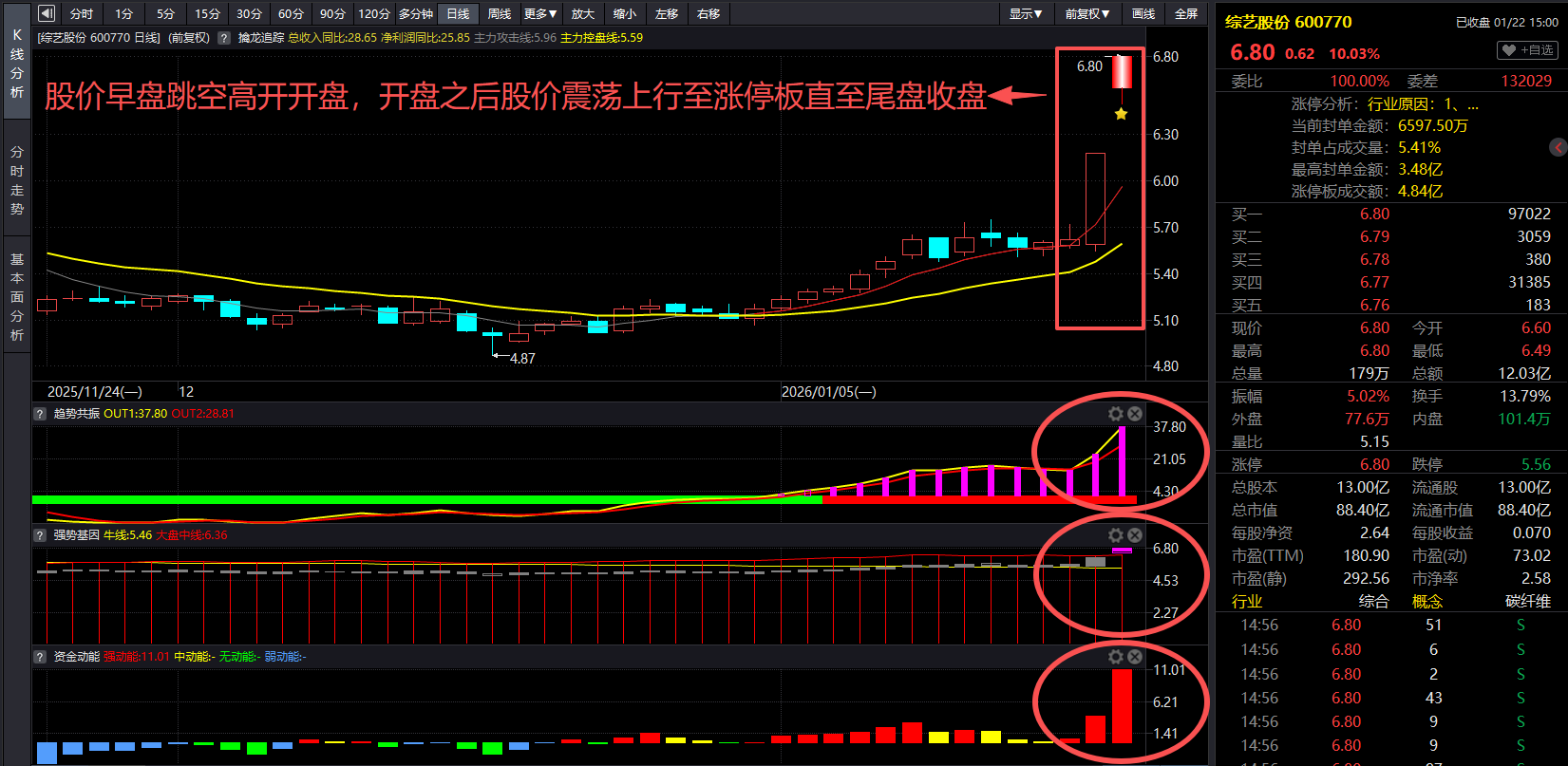The height and width of the screenshot is (766, 1568).
Task: Click 缩小 to zoom out chart
Action: [x=625, y=13]
